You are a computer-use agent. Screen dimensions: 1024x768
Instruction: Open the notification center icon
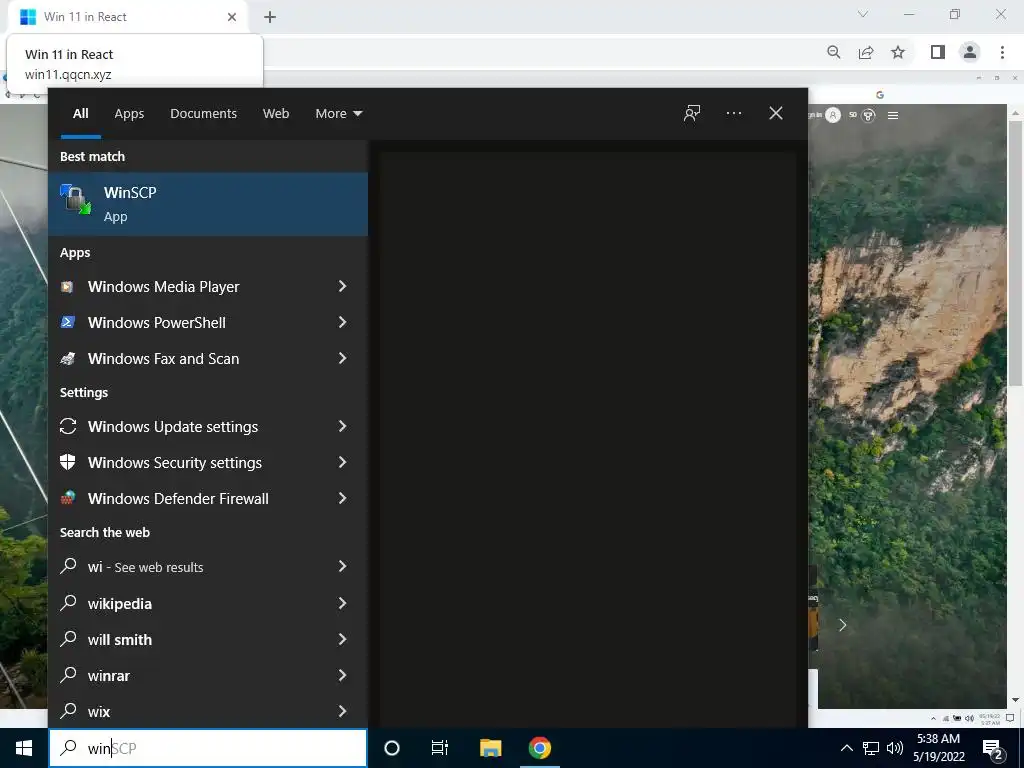click(x=993, y=748)
